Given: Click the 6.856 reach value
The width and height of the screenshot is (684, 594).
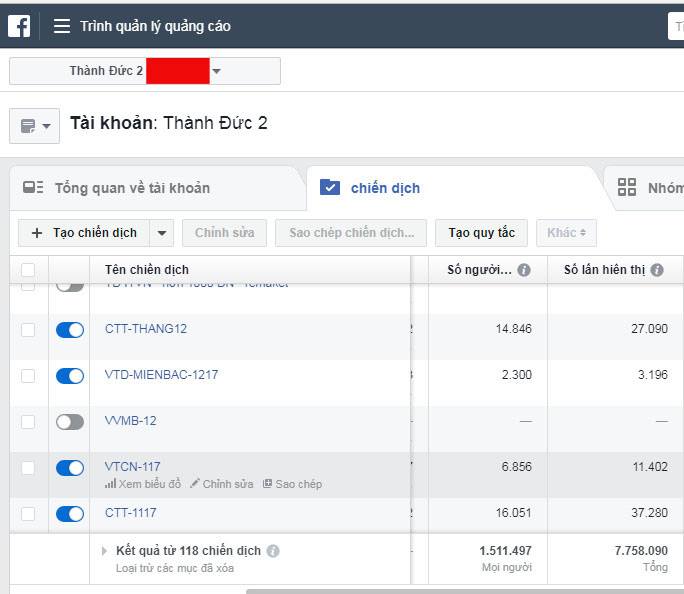Looking at the screenshot, I should (516, 467).
